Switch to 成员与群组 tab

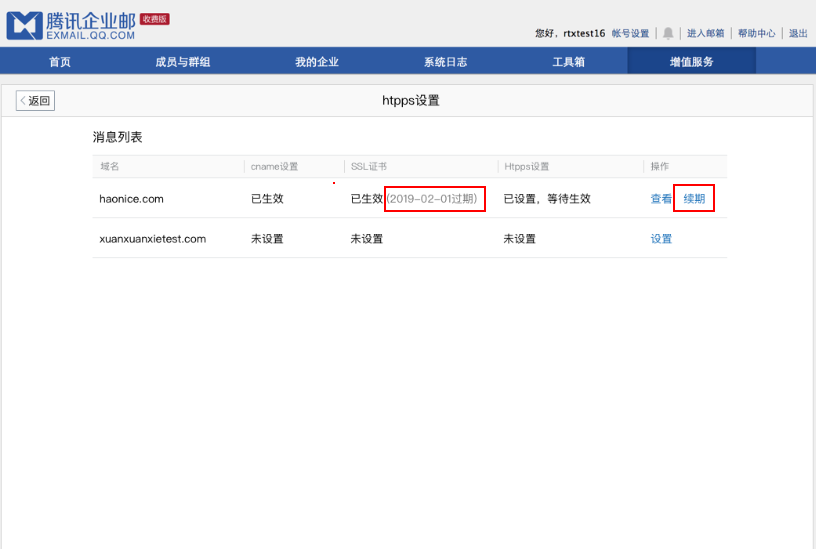pyautogui.click(x=183, y=62)
